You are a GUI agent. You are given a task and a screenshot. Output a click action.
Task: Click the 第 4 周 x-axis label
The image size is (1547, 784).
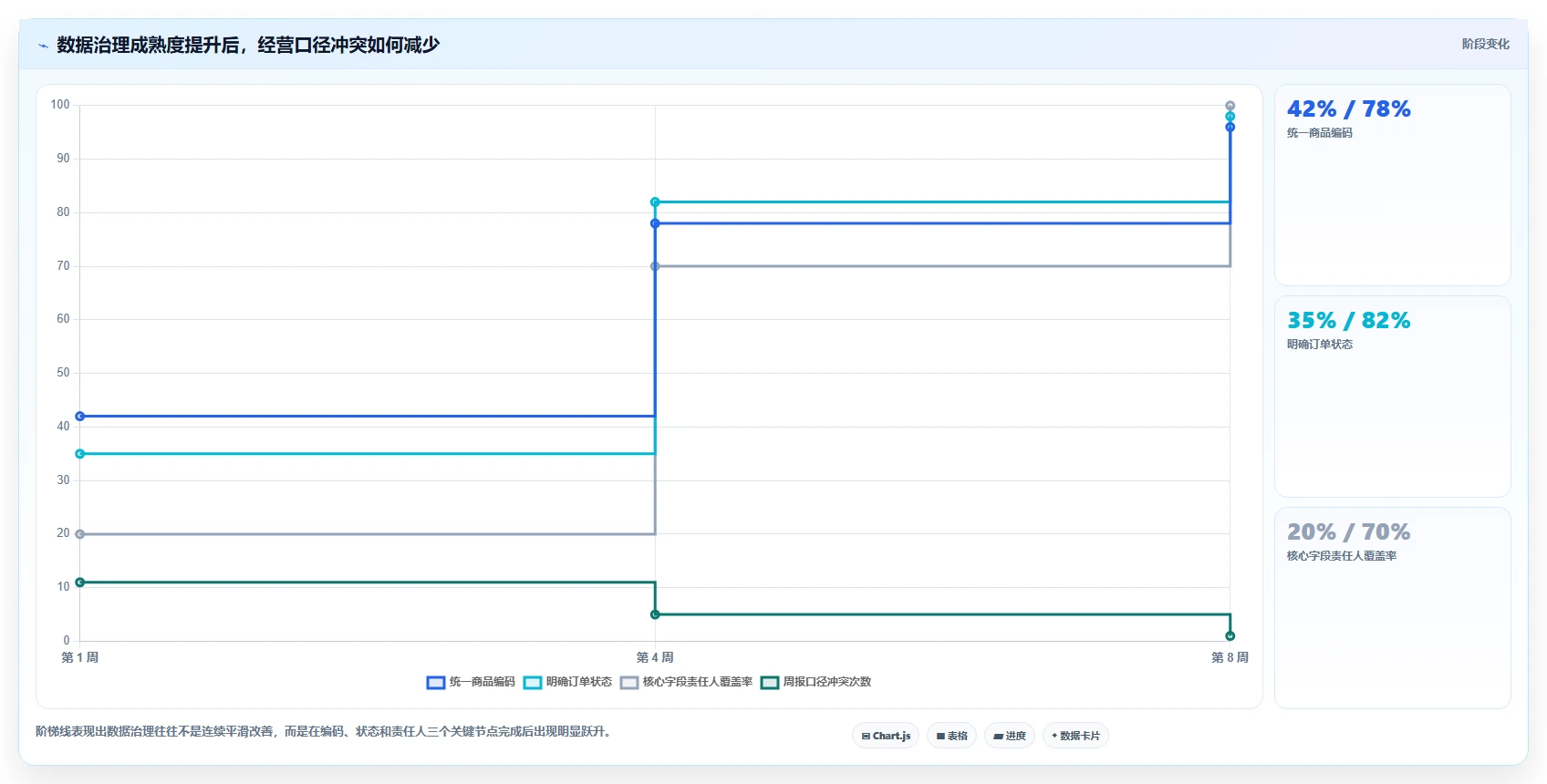click(655, 657)
